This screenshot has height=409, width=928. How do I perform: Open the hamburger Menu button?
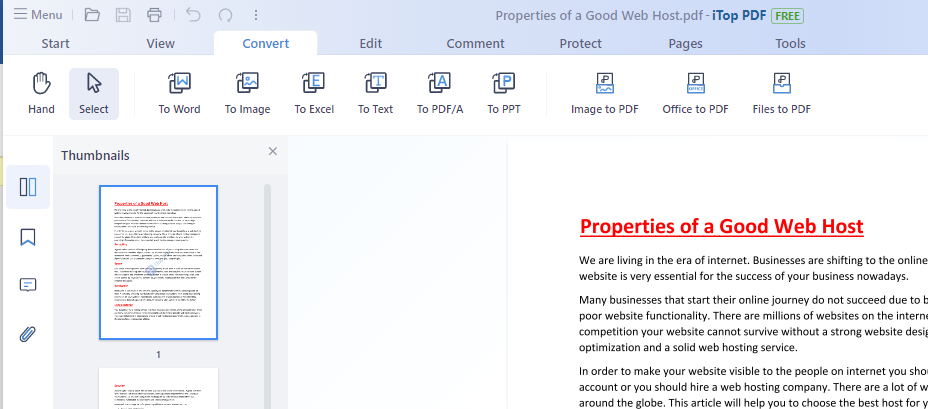(x=38, y=15)
